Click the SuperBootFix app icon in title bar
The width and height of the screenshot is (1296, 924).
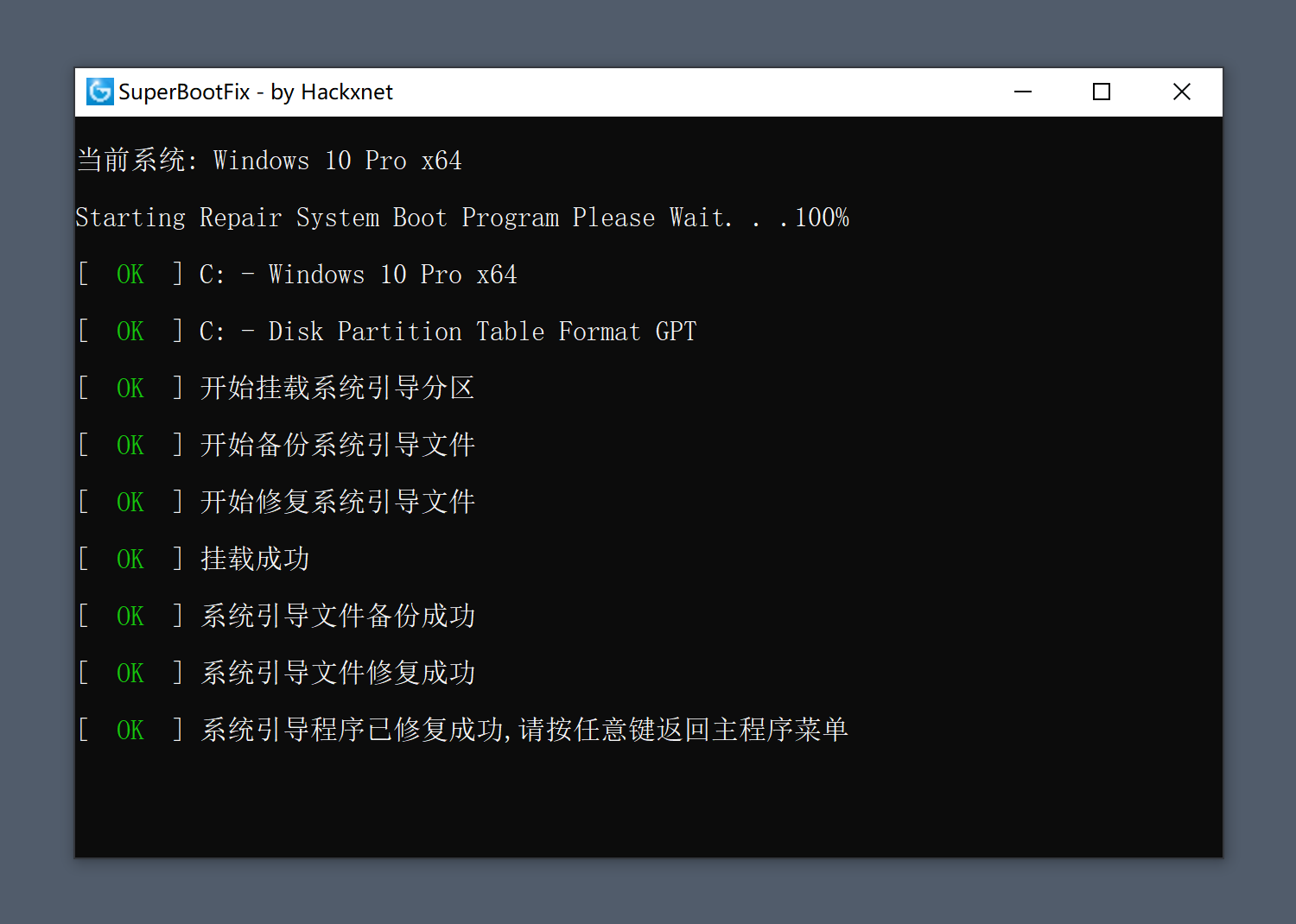click(x=99, y=92)
